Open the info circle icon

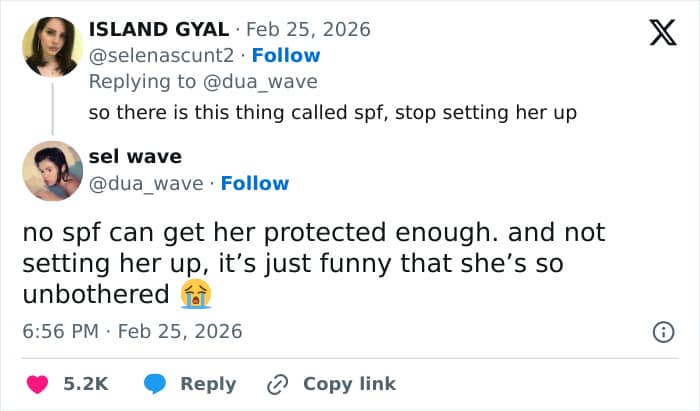(x=662, y=332)
